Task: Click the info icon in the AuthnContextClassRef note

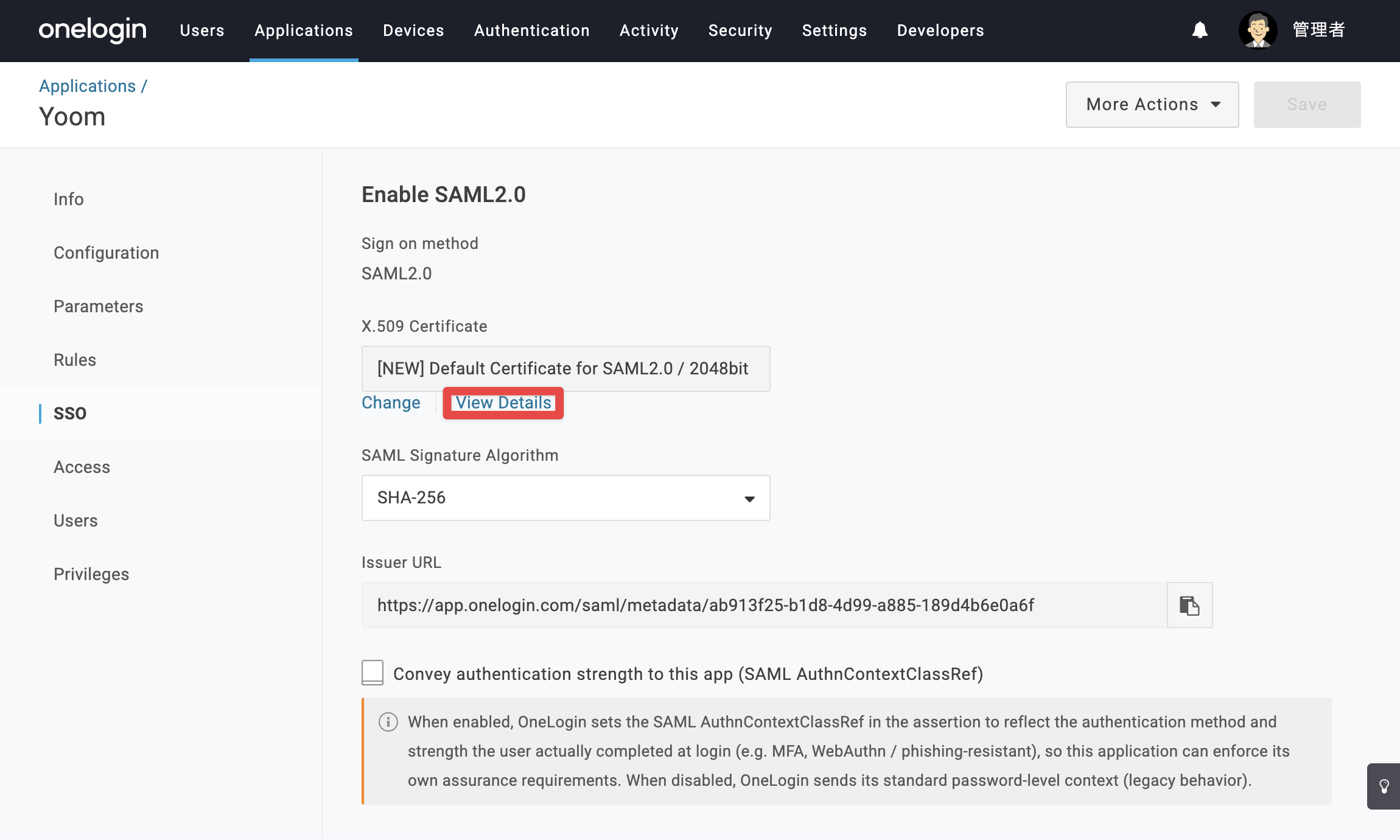Action: (x=388, y=722)
